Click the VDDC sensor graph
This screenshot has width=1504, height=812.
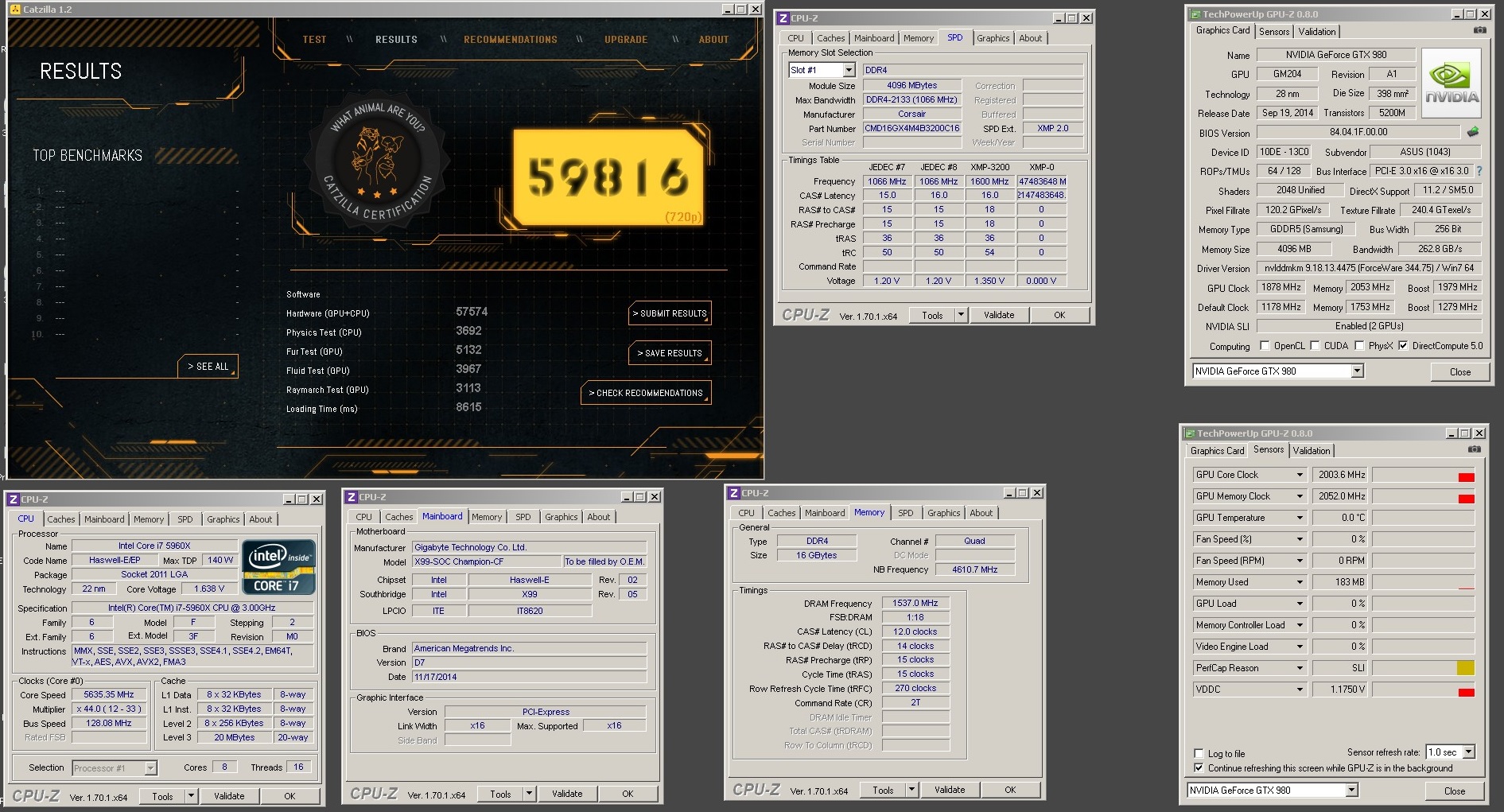coord(1424,690)
